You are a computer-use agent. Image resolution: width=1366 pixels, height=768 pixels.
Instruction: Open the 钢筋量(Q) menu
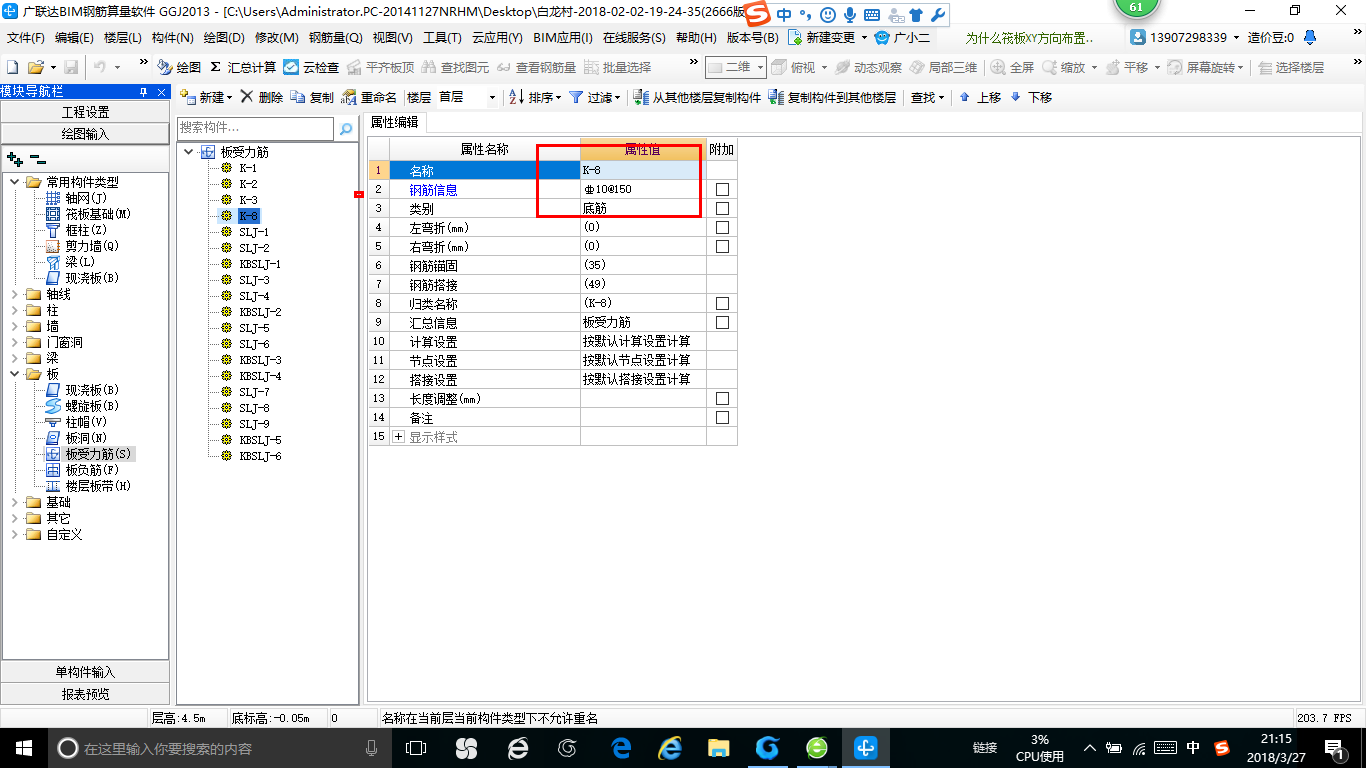[x=335, y=38]
